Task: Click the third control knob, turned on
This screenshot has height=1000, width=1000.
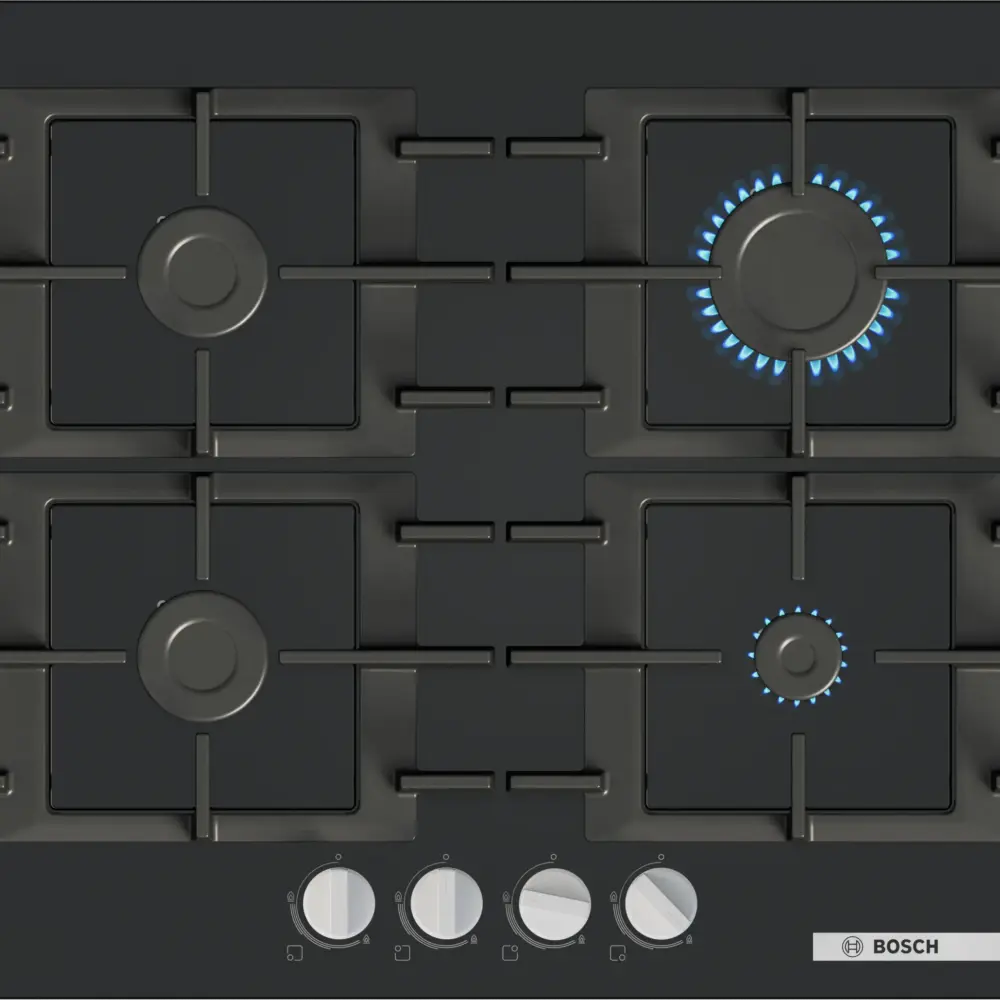Action: point(555,904)
